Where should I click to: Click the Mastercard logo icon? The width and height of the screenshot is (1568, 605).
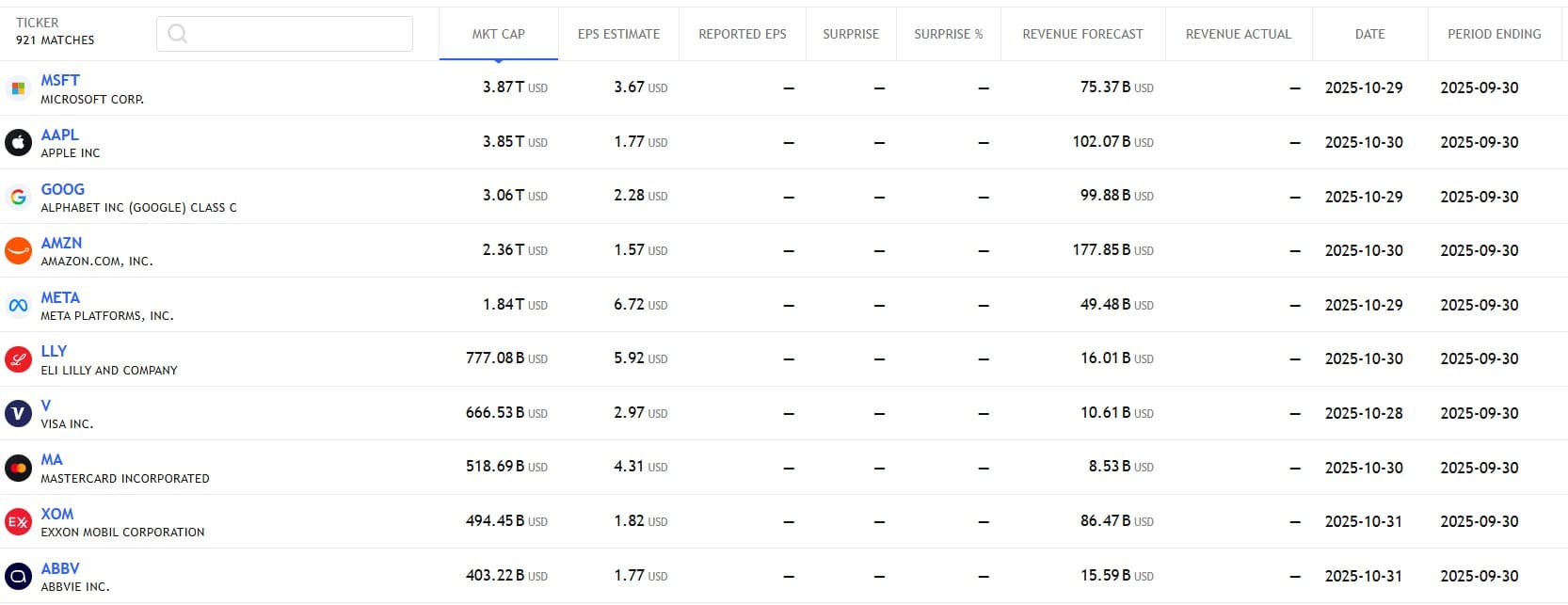(18, 468)
